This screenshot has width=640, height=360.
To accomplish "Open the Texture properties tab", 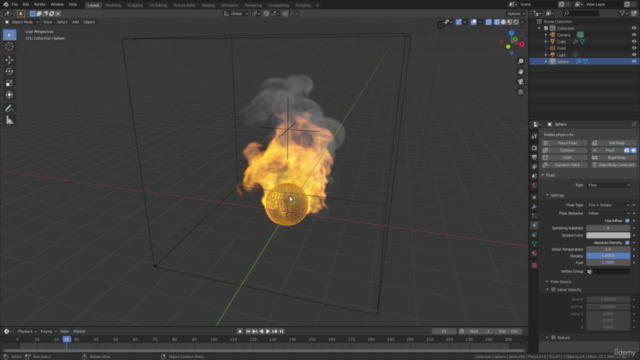I will coord(534,265).
